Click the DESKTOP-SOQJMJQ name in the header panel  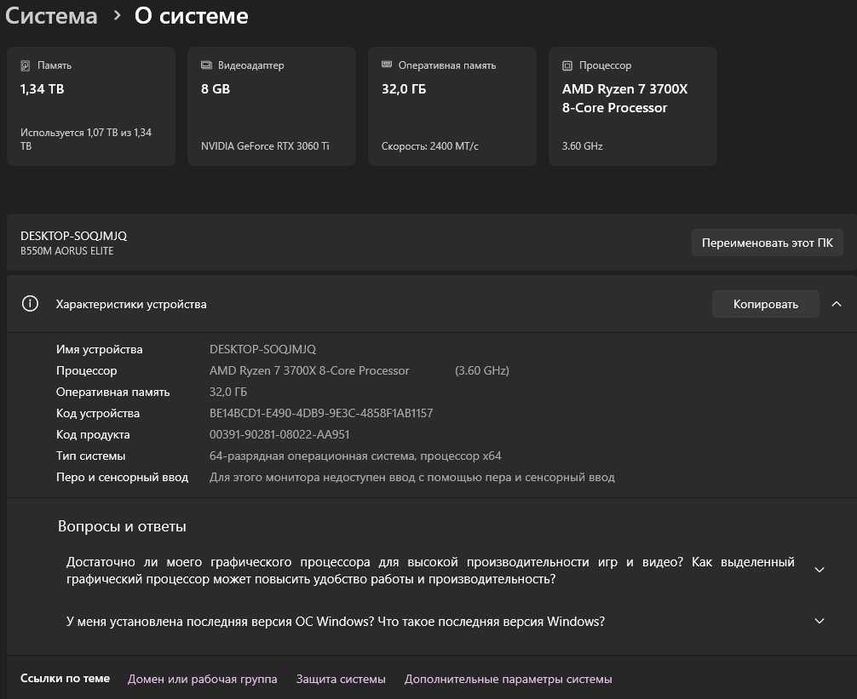coord(73,236)
